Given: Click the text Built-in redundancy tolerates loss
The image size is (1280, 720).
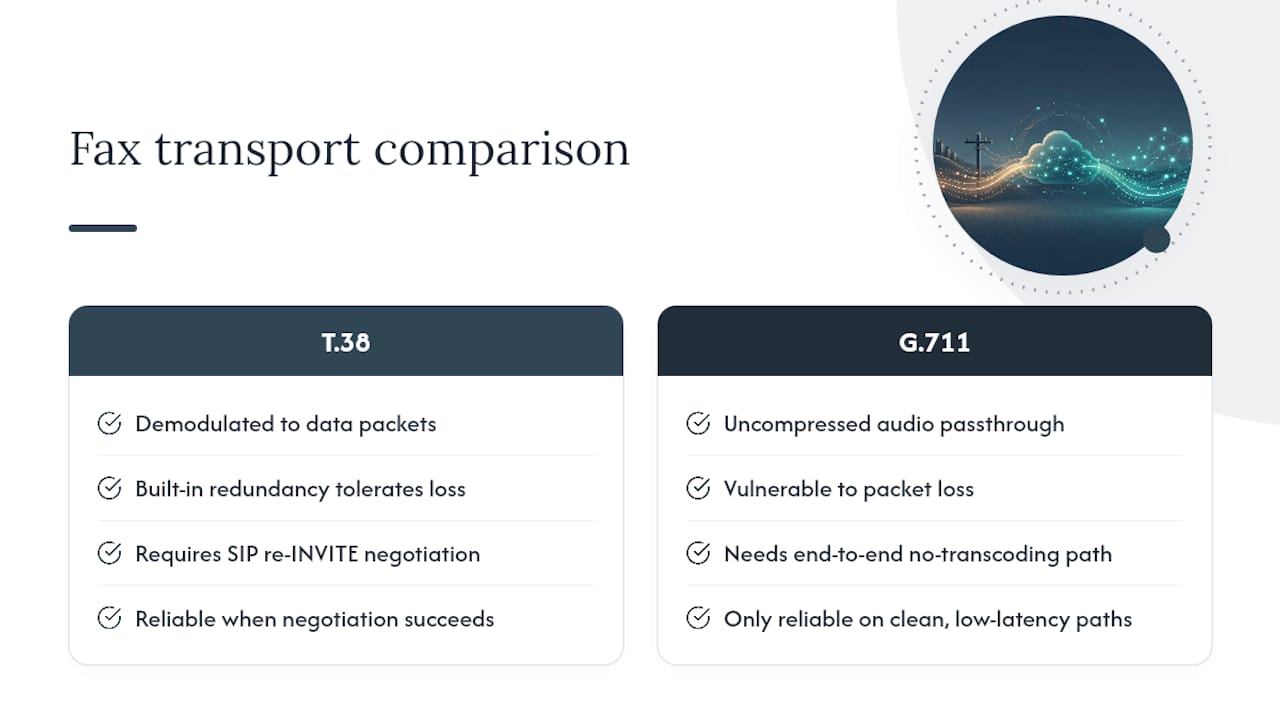Looking at the screenshot, I should [301, 489].
